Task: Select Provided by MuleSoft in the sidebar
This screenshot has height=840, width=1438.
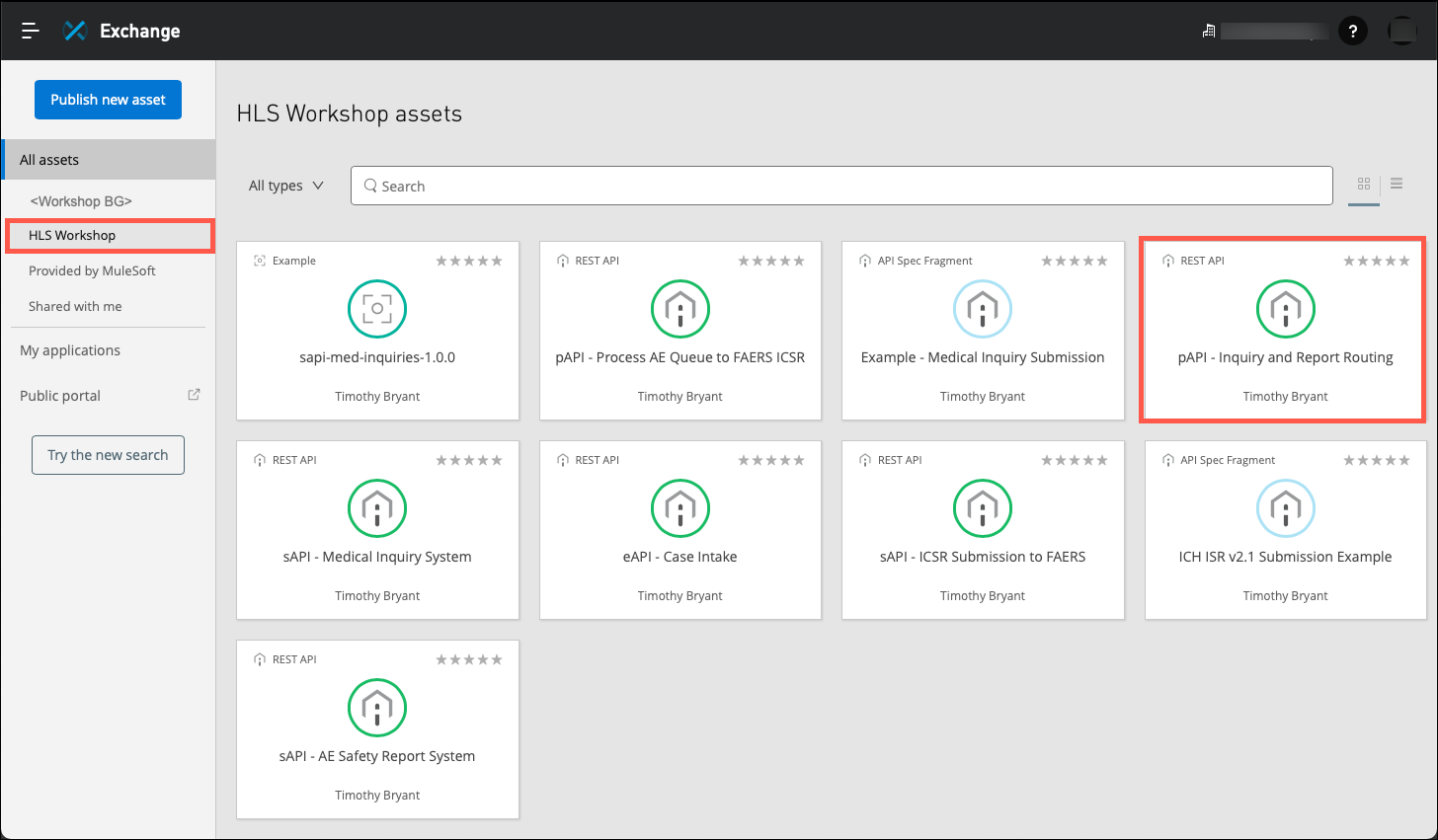Action: (x=92, y=270)
